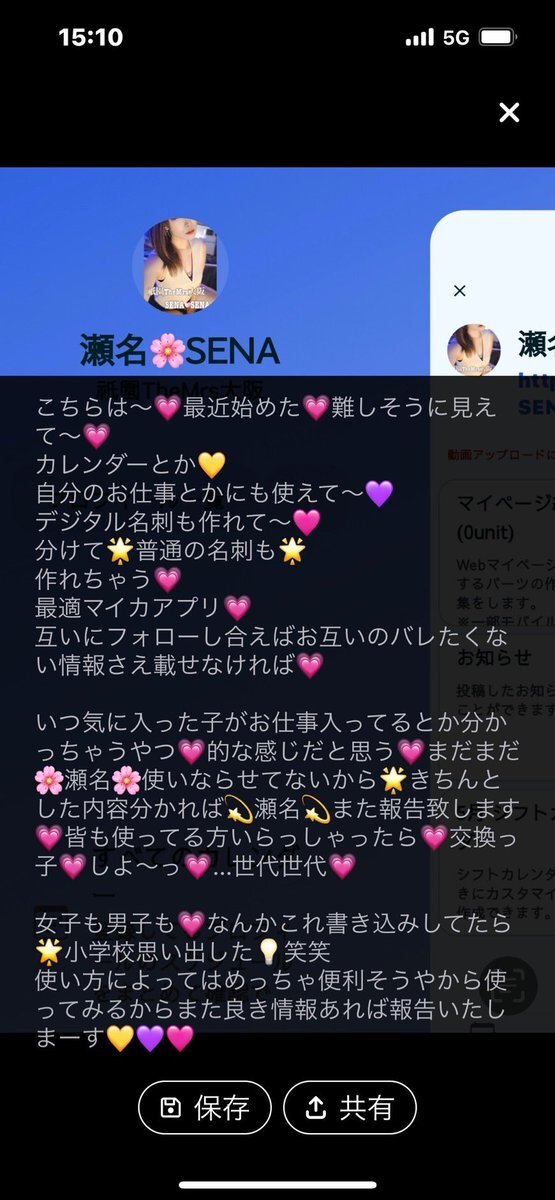Tap the 共有 share button
This screenshot has width=555, height=1200.
350,1107
